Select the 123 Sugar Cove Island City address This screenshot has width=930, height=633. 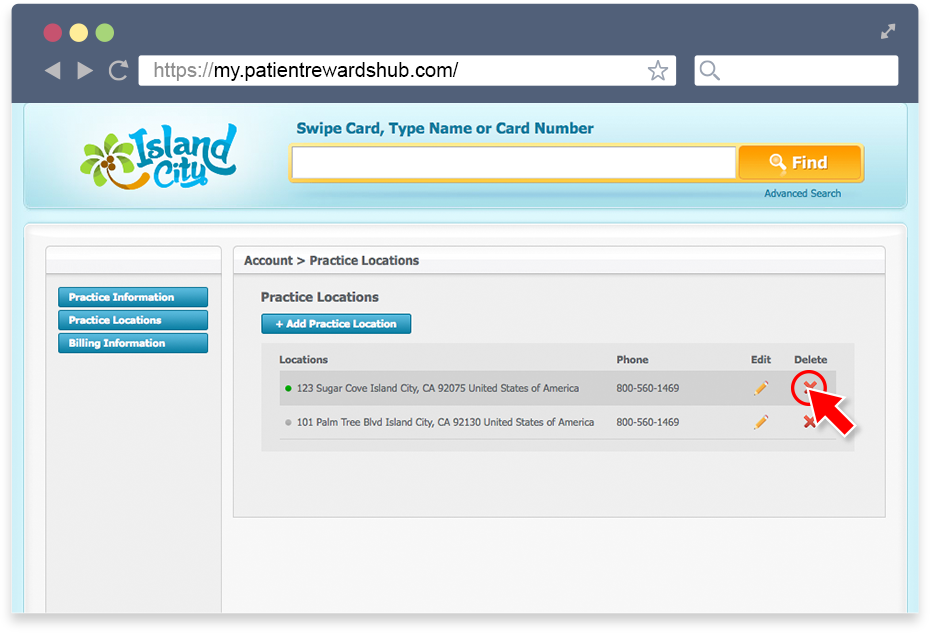438,389
